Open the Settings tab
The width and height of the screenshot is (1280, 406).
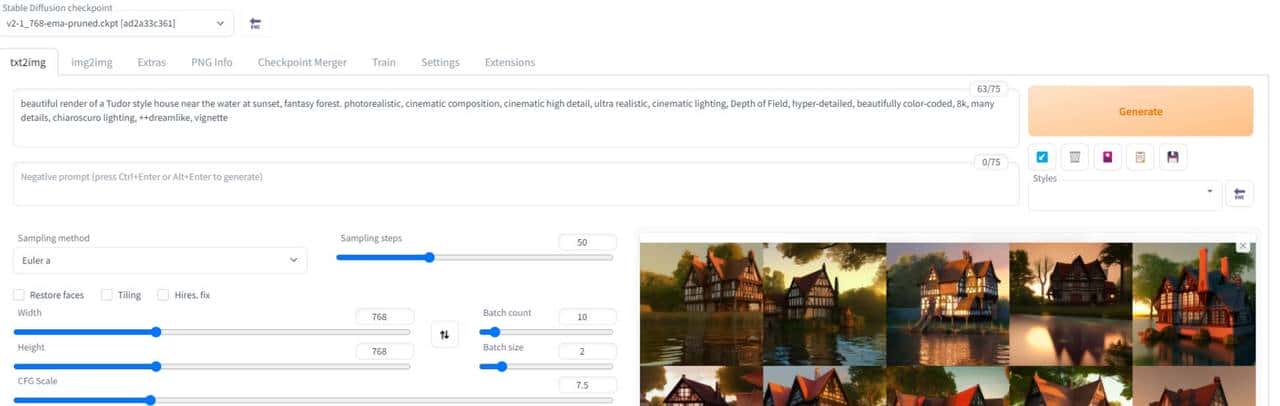point(440,62)
